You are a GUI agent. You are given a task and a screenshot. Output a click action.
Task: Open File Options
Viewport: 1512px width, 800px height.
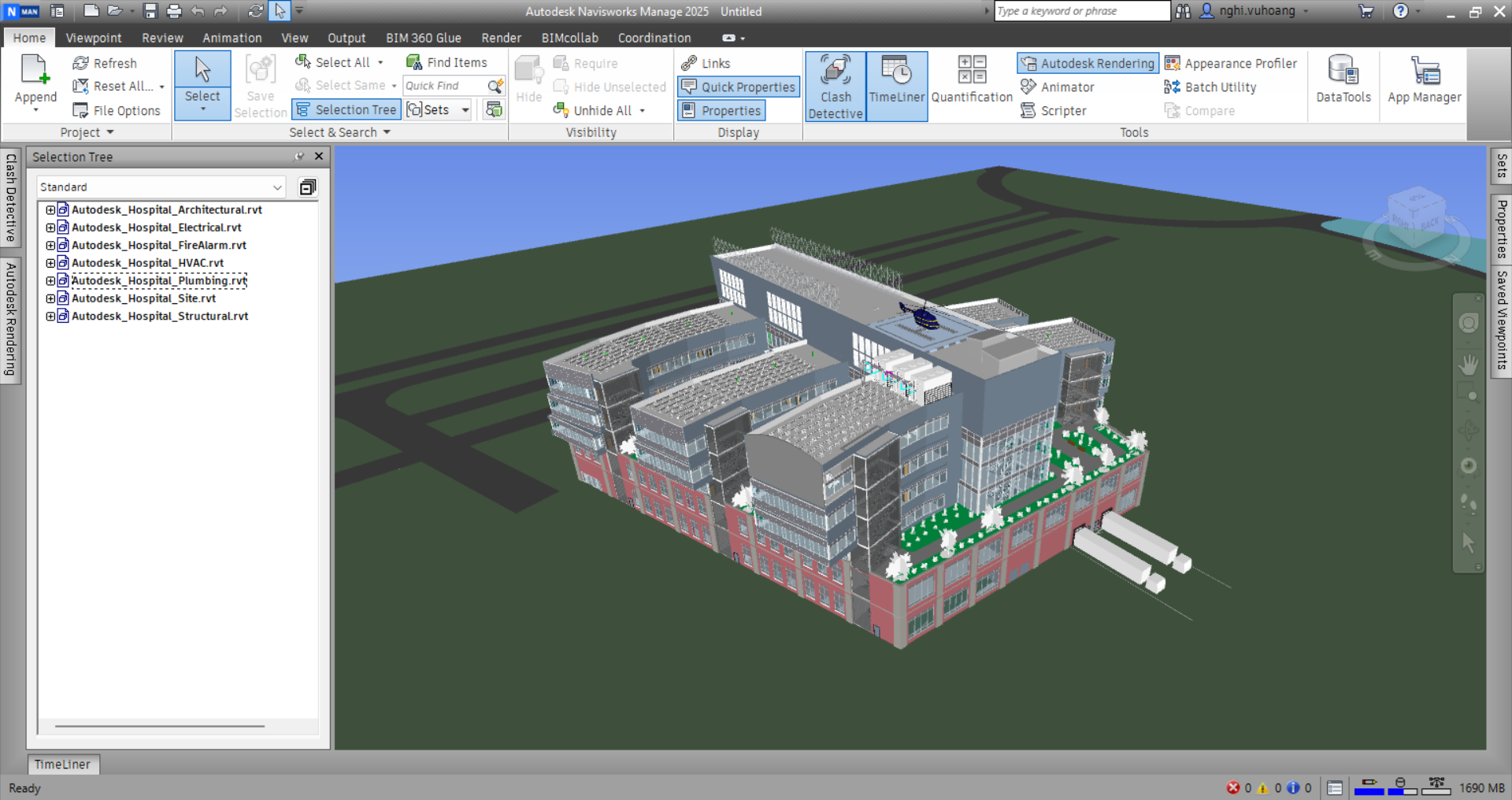117,110
